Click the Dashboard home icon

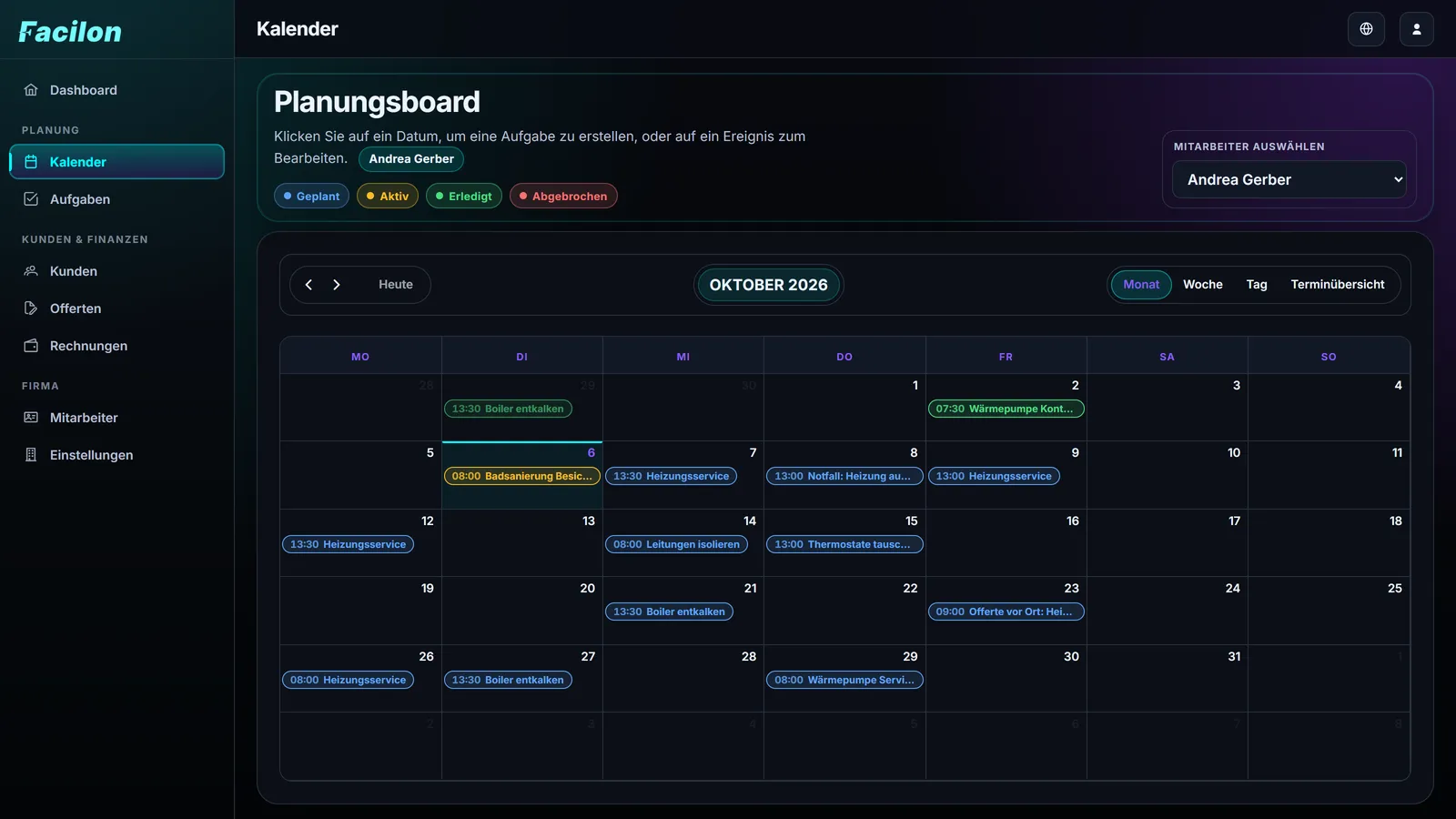(31, 90)
